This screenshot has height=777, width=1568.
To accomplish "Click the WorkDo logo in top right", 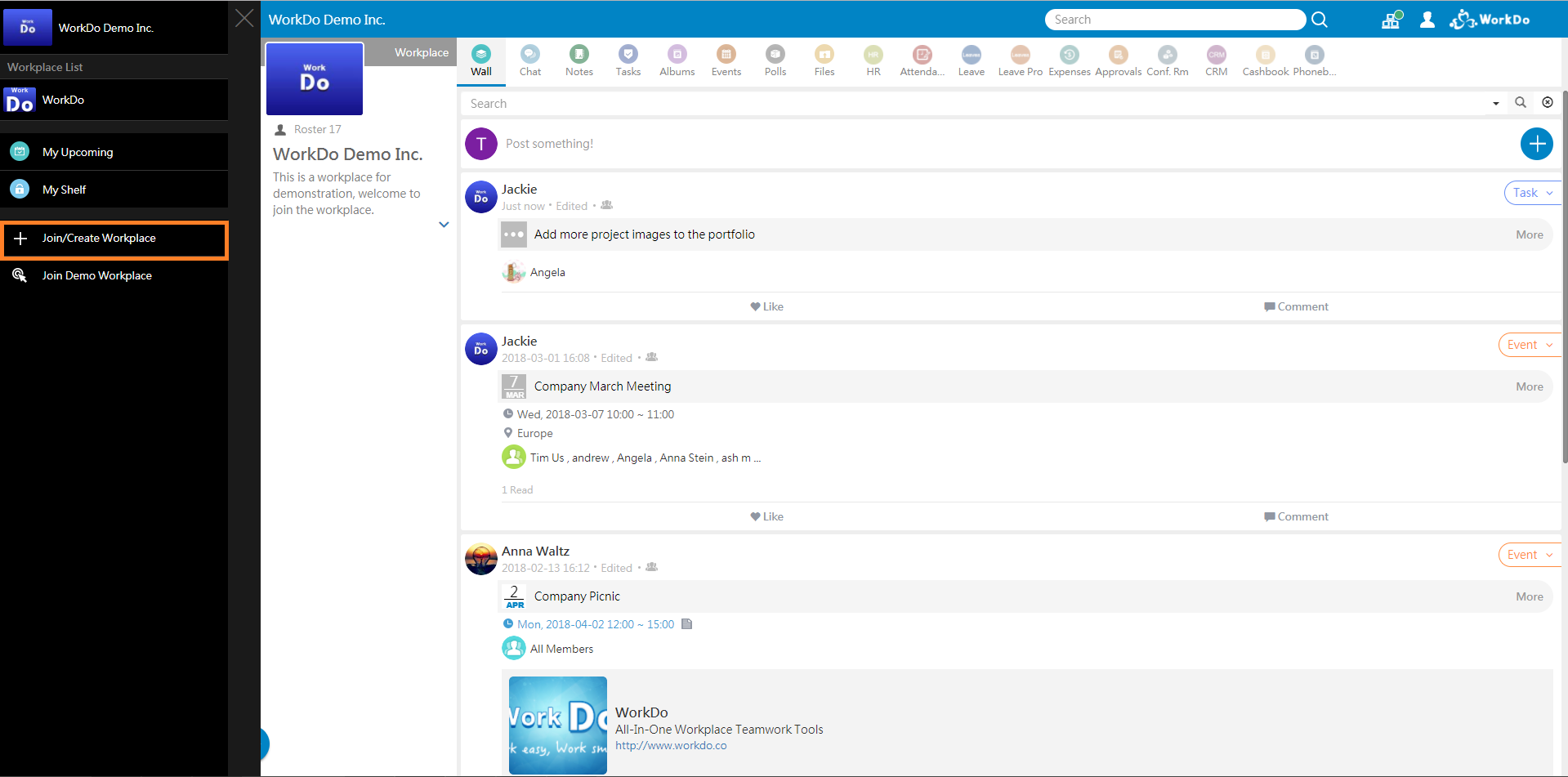I will 1490,20.
